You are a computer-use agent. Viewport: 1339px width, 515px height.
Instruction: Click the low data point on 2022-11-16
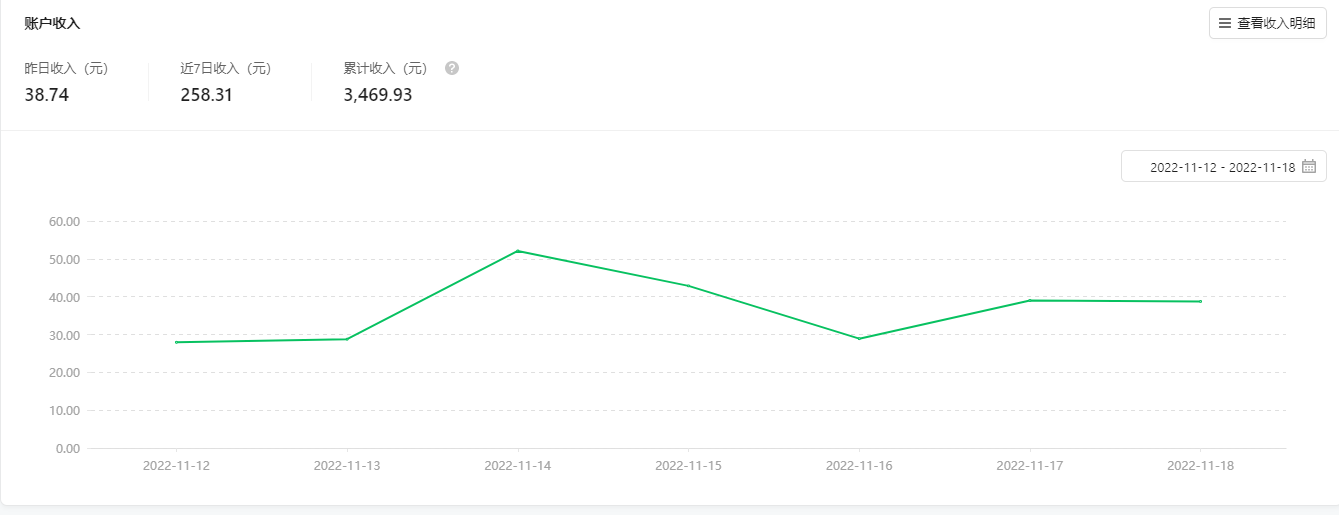pos(859,338)
